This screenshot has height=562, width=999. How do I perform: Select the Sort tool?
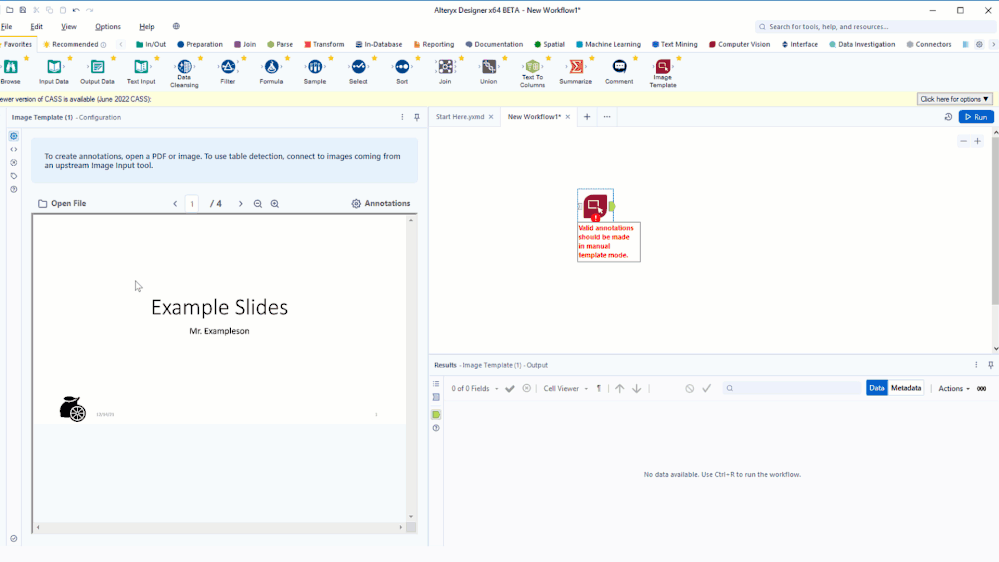point(402,71)
